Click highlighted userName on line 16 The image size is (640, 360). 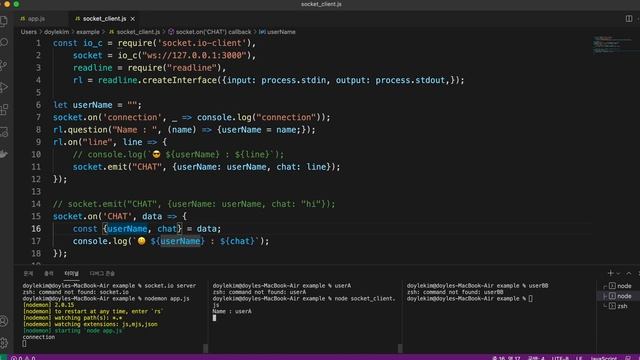pyautogui.click(x=127, y=229)
